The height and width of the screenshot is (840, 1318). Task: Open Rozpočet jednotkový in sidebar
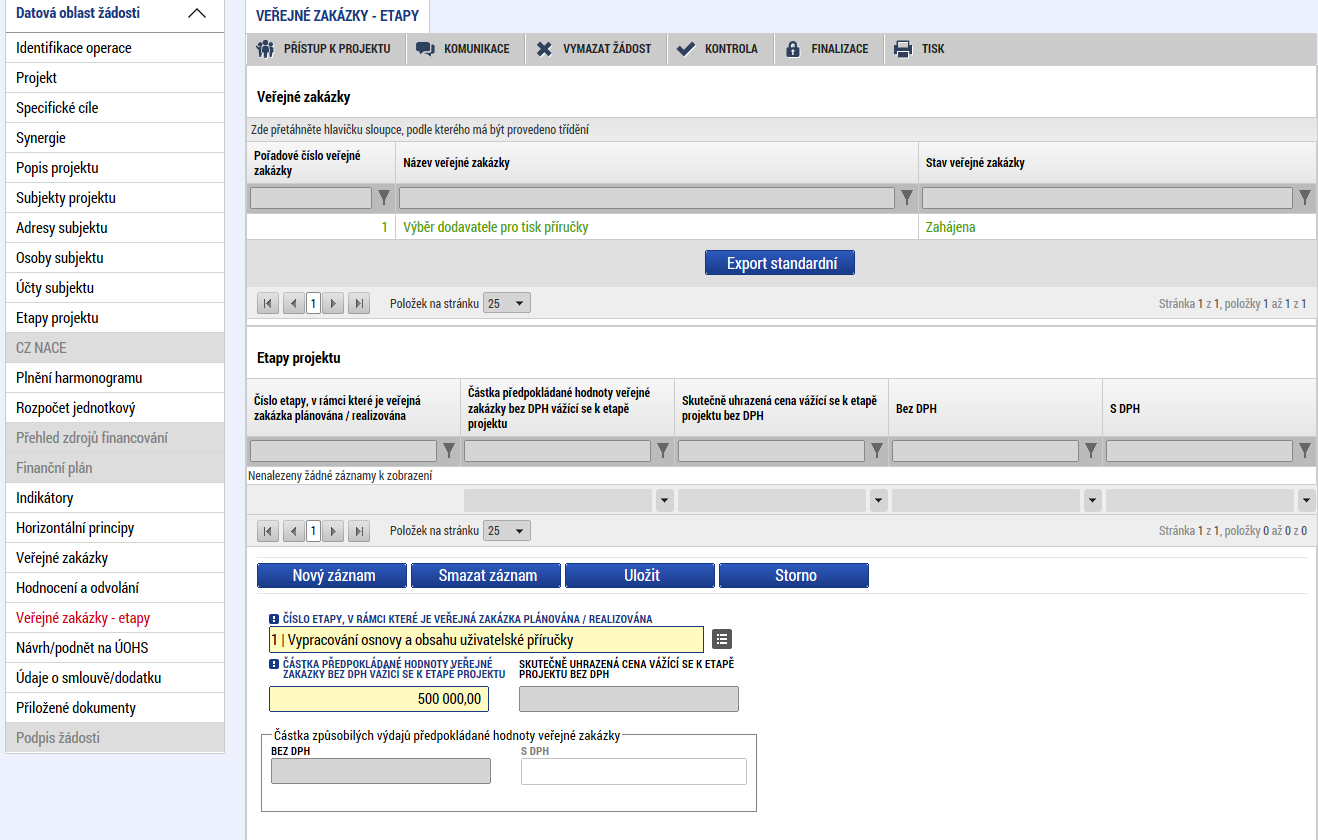[115, 408]
